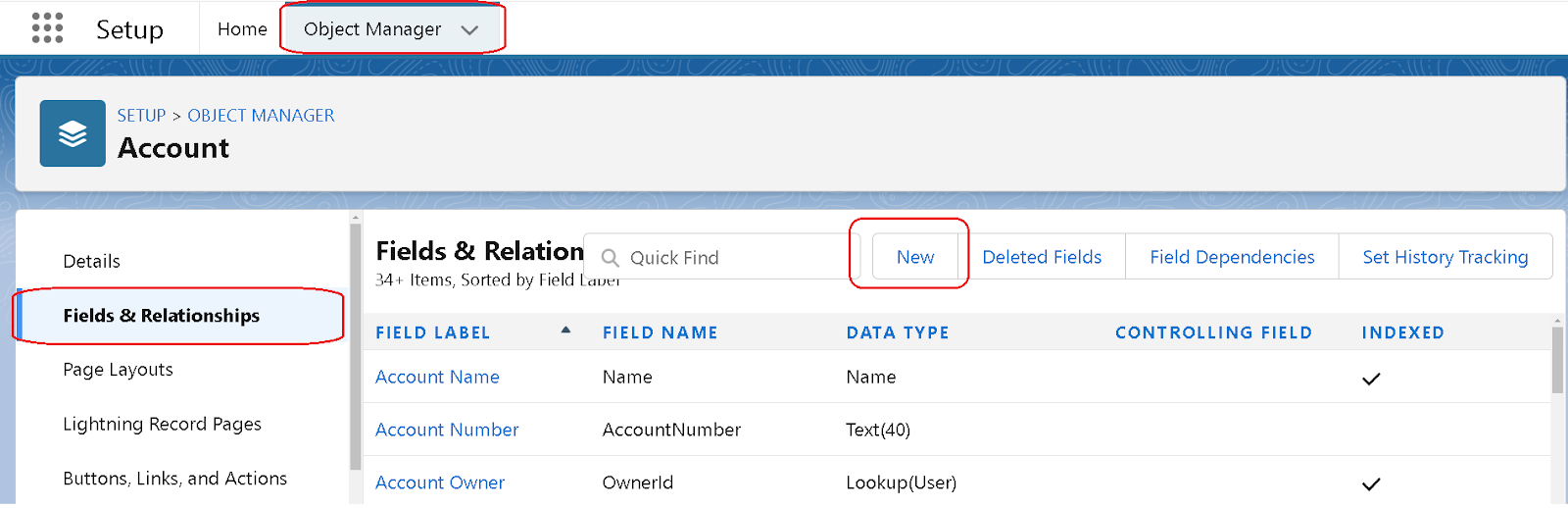Open the Account Number field link
Image resolution: width=1568 pixels, height=508 pixels.
[447, 430]
